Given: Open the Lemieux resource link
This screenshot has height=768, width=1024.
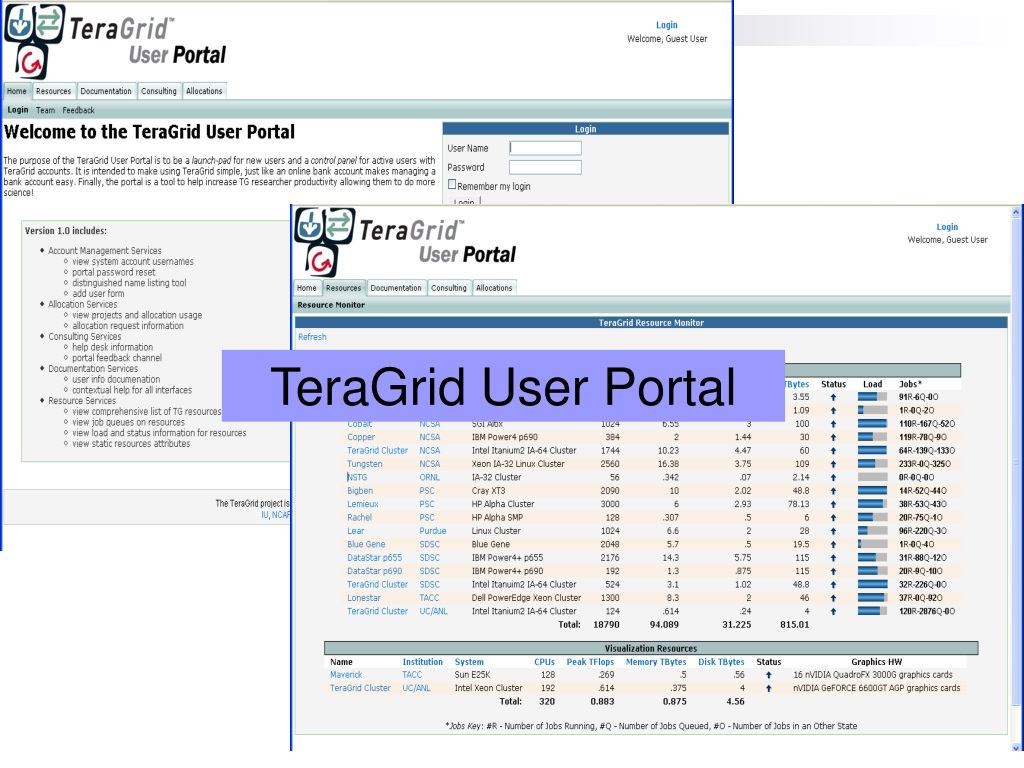Looking at the screenshot, I should tap(362, 504).
